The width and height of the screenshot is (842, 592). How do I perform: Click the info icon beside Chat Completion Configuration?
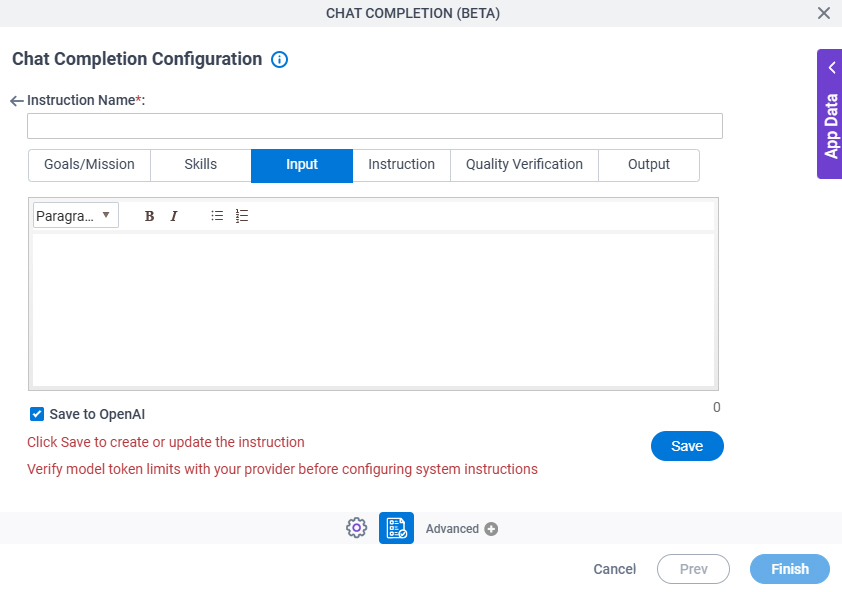click(279, 59)
